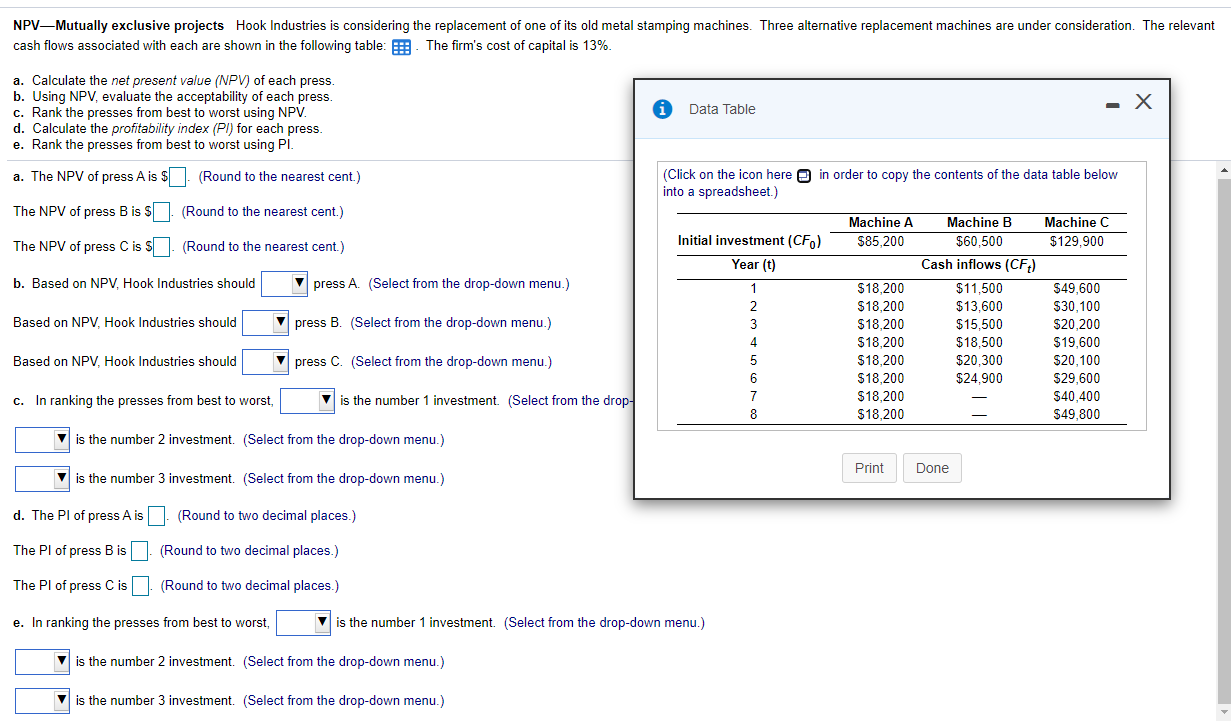Select the NPV of press C input box
1231x721 pixels.
tap(162, 247)
